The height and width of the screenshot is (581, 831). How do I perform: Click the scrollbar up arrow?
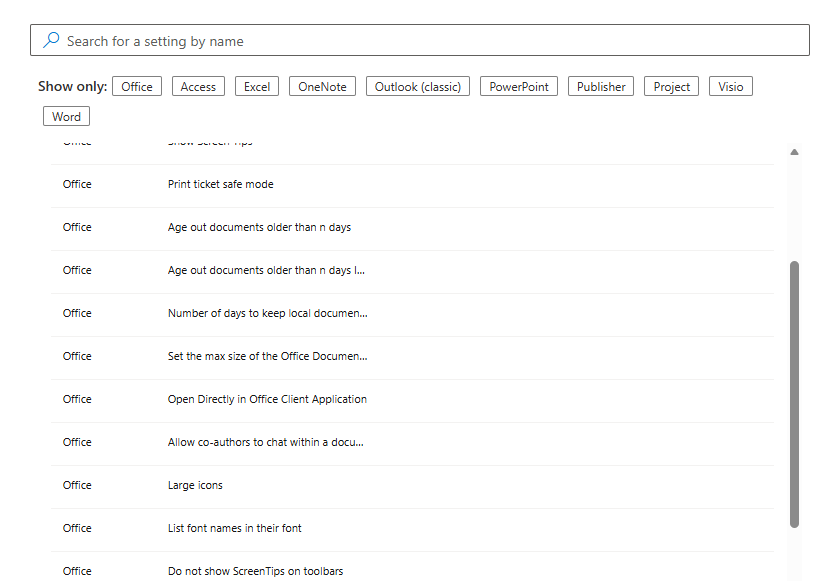[794, 152]
